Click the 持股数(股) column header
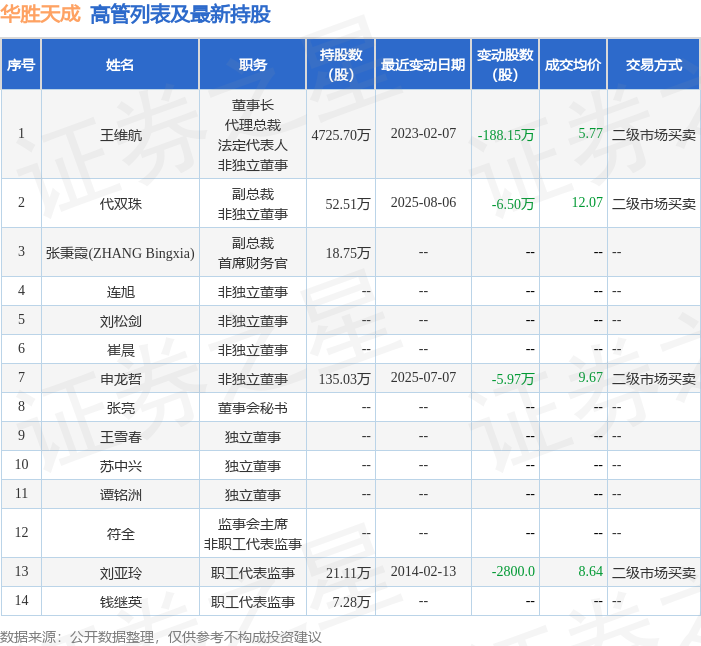This screenshot has width=701, height=646. (x=341, y=65)
